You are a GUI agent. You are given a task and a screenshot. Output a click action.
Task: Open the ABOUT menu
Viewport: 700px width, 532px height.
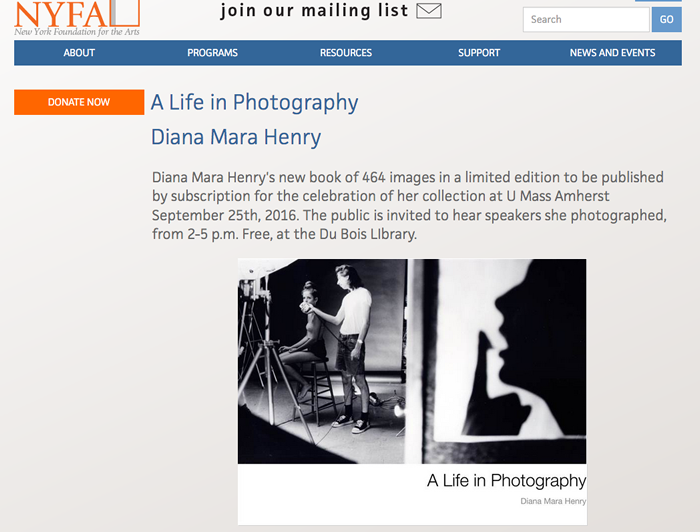click(x=79, y=53)
